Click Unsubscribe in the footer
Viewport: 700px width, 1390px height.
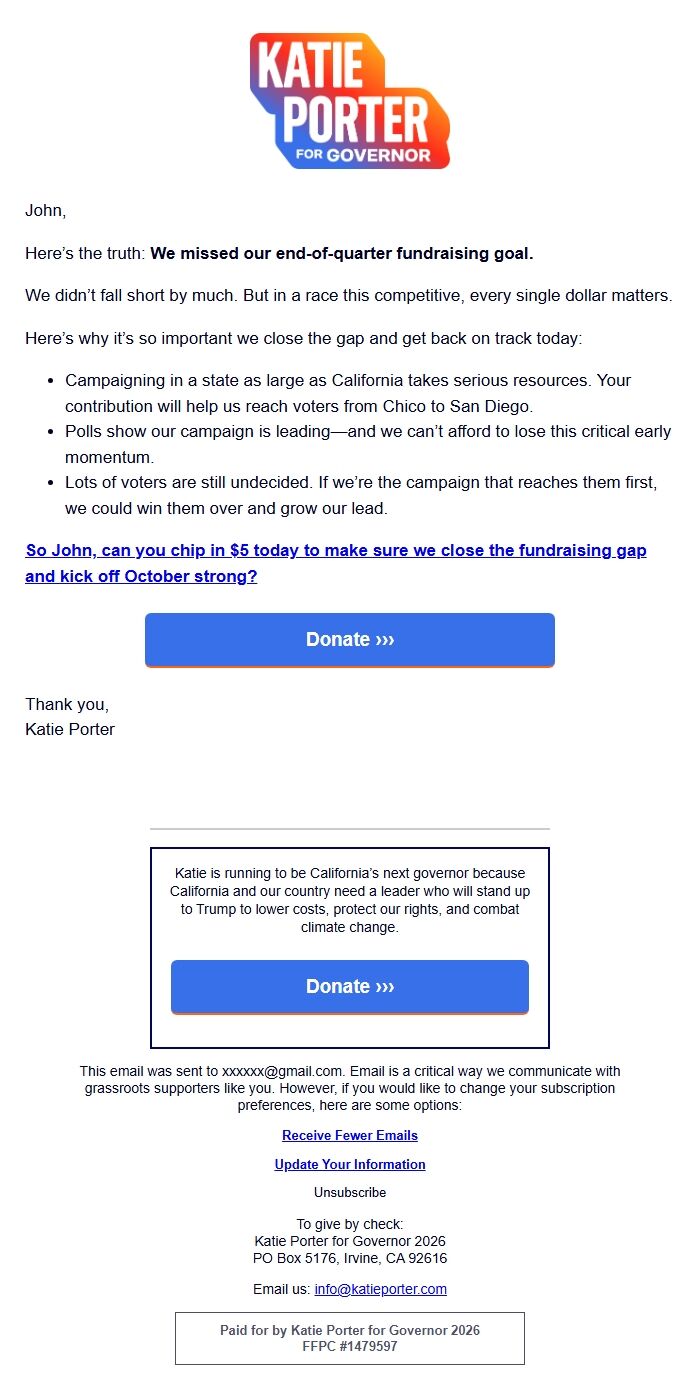coord(350,1193)
